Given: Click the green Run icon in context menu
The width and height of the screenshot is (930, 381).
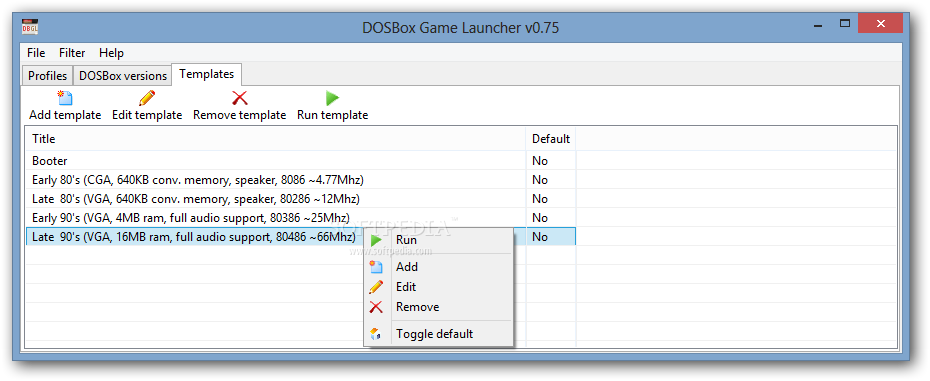Looking at the screenshot, I should point(376,240).
